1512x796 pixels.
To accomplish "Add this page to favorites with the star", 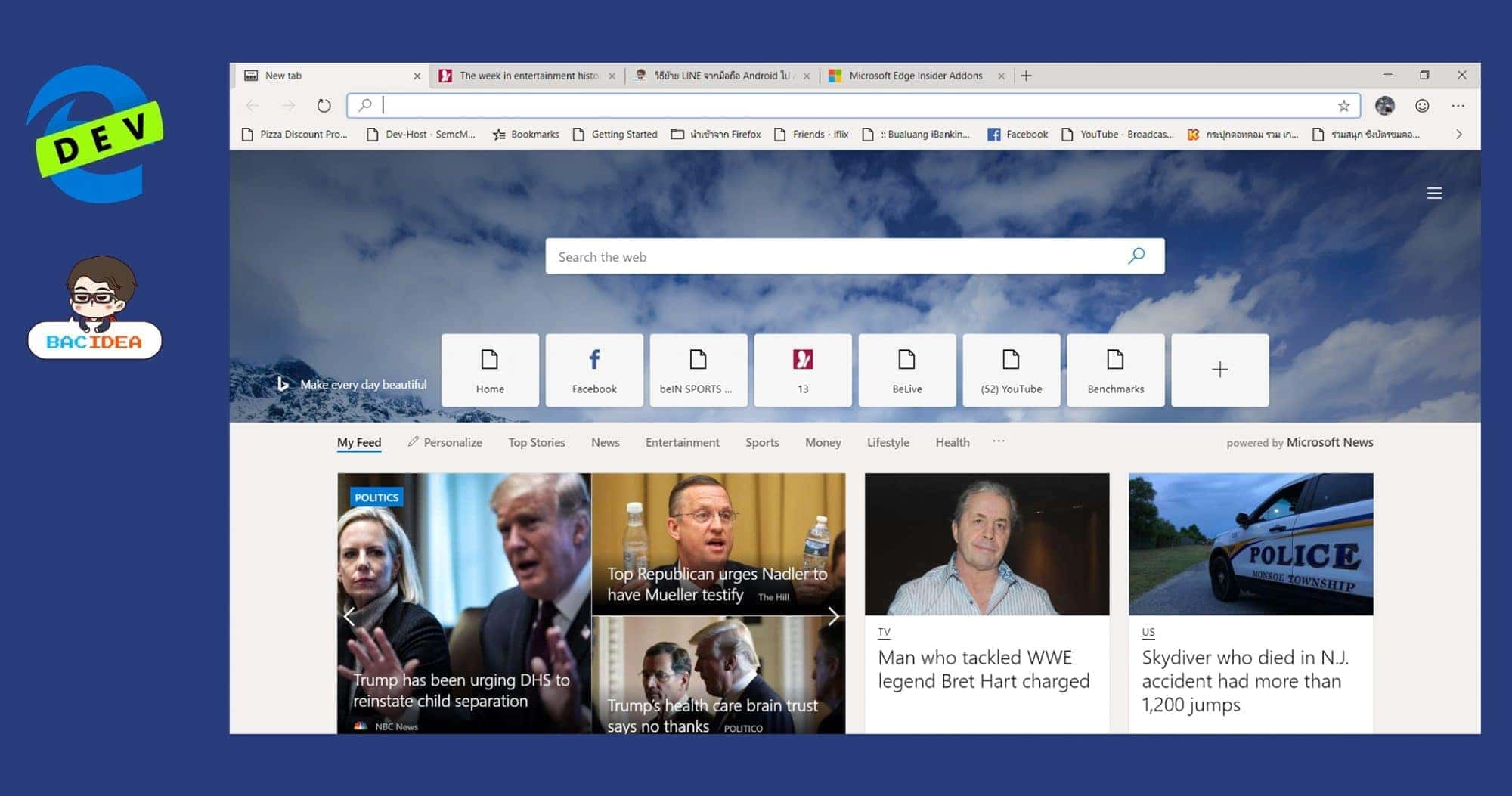I will pyautogui.click(x=1343, y=106).
